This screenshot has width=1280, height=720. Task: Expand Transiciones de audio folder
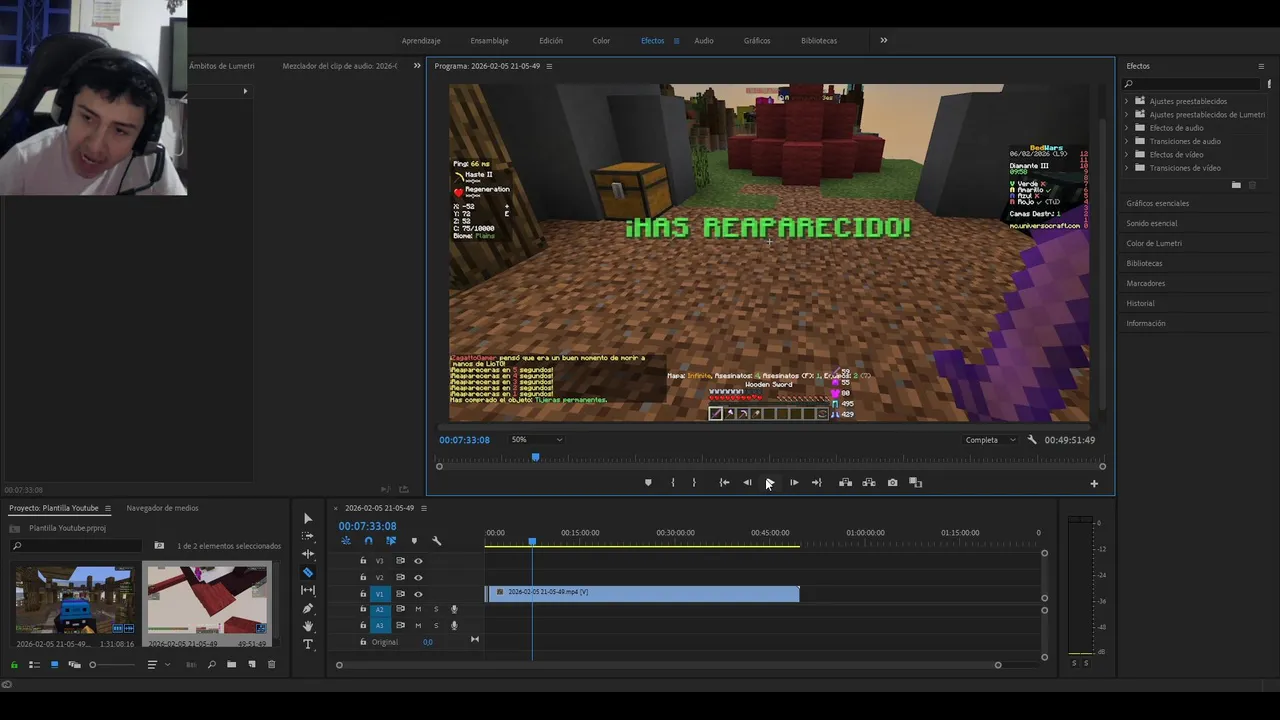point(1127,141)
